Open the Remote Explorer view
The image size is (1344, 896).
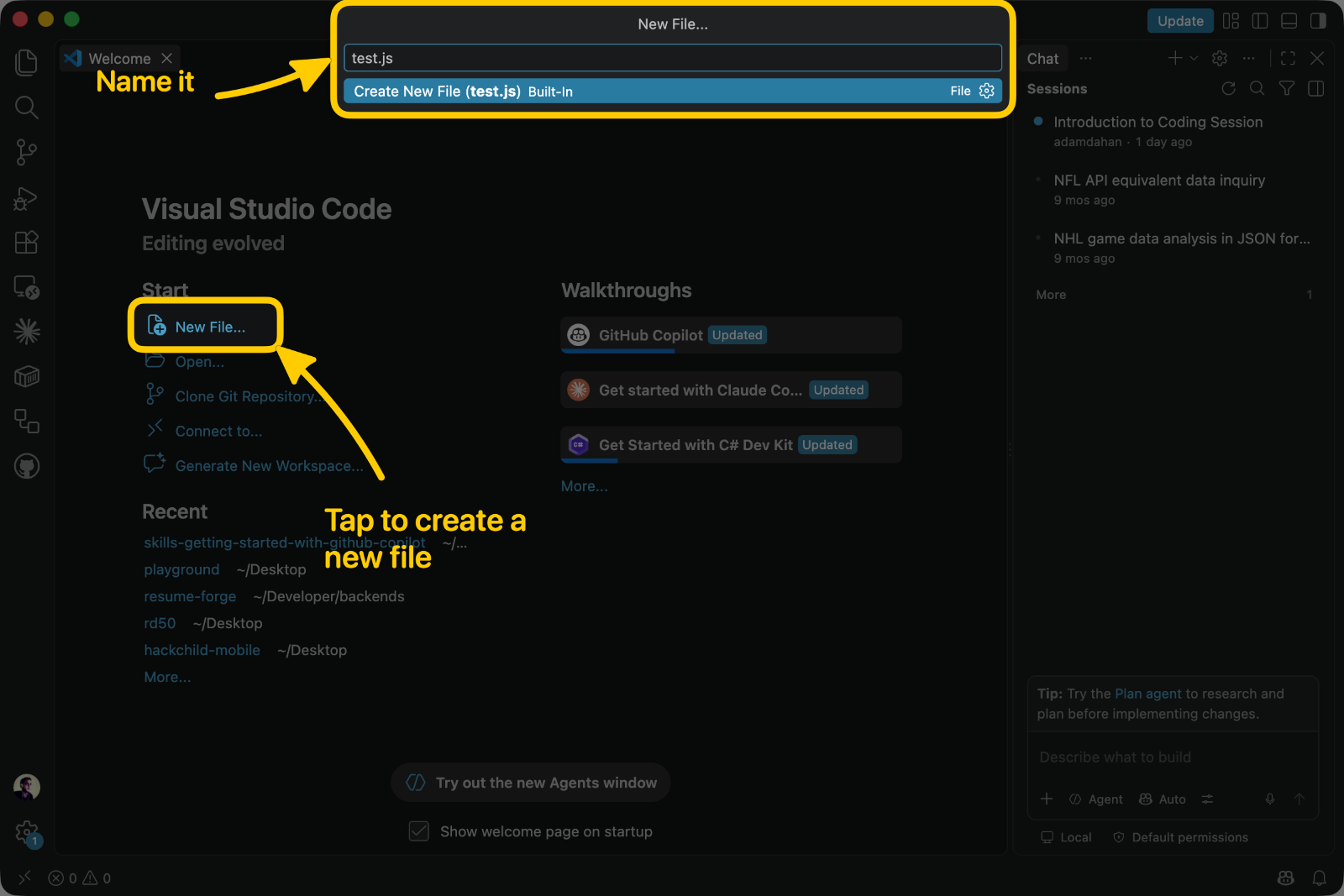(x=27, y=287)
